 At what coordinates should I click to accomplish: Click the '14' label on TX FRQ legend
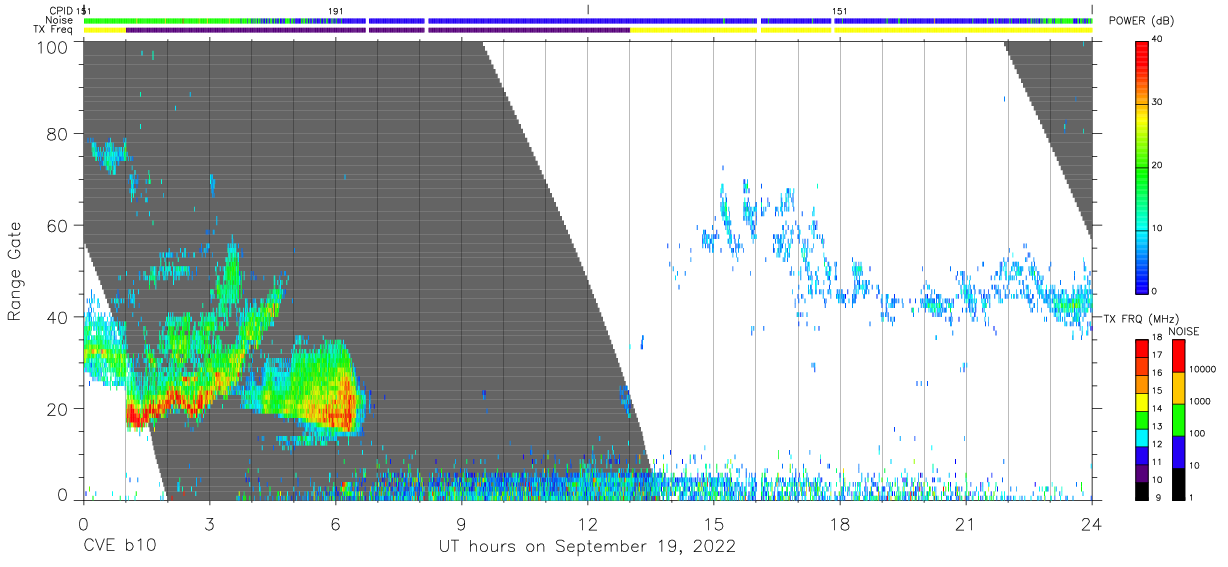click(x=1157, y=408)
